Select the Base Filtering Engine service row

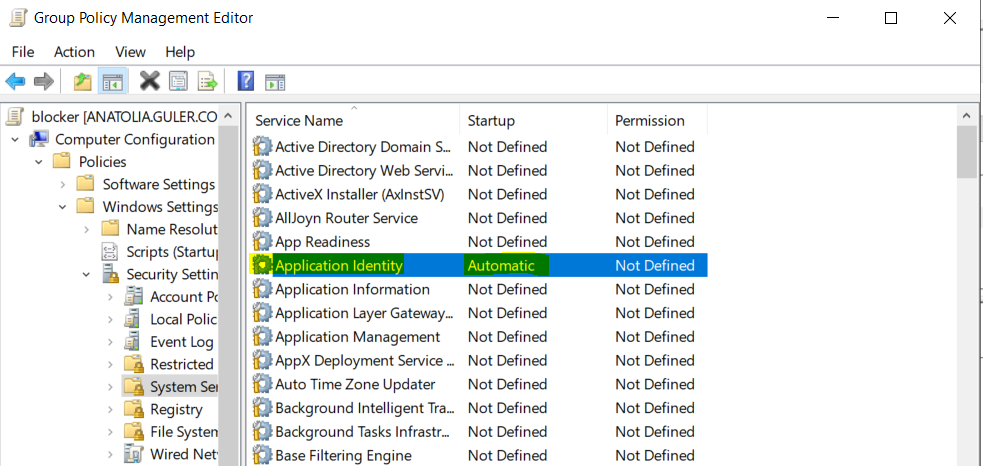[343, 455]
